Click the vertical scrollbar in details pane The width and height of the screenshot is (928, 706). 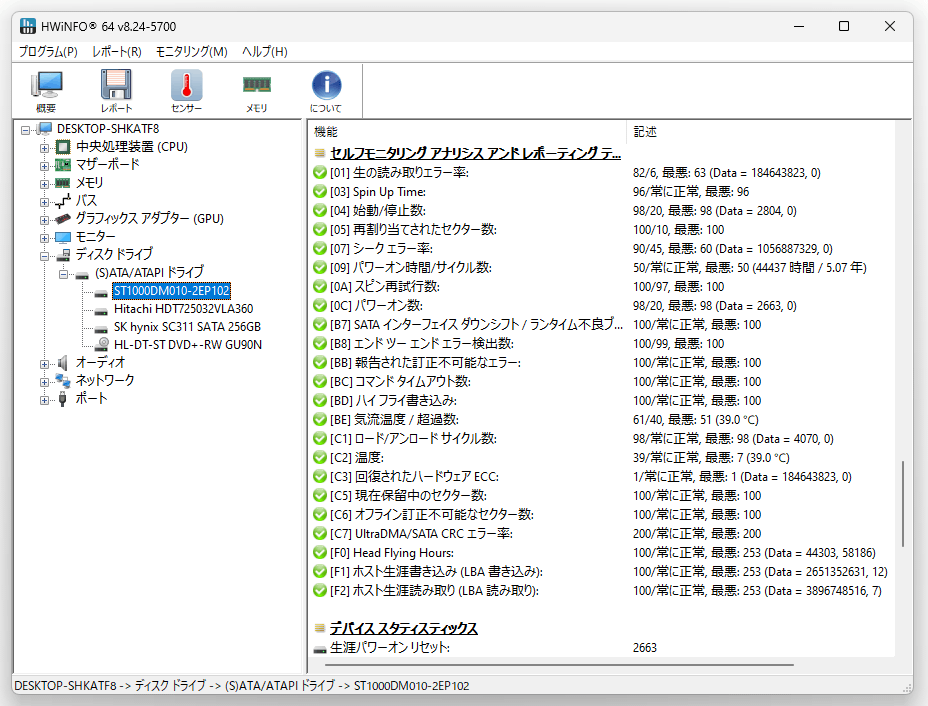click(x=903, y=504)
